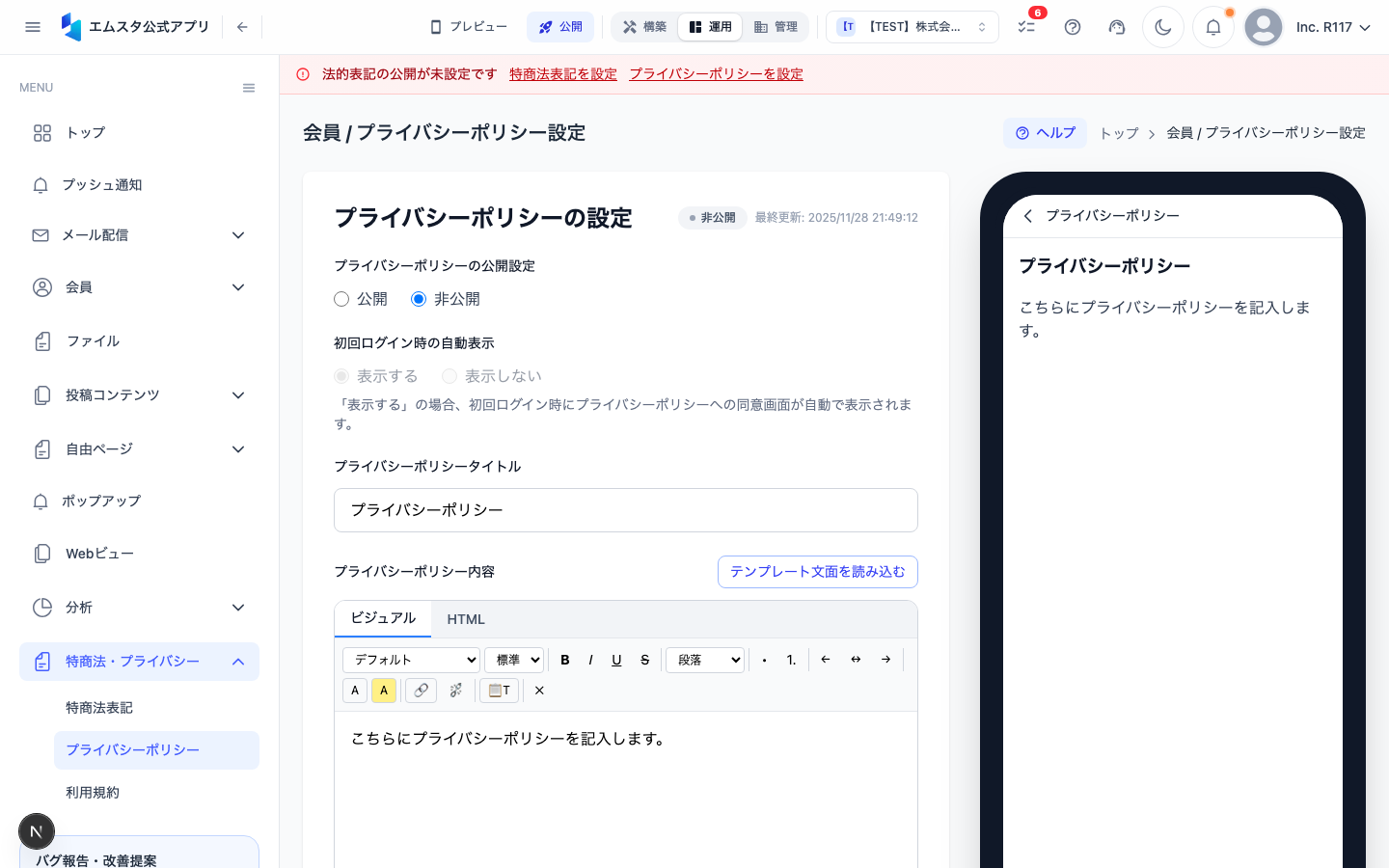The width and height of the screenshot is (1389, 868).
Task: Select the 表示しない radio button
Action: point(449,376)
